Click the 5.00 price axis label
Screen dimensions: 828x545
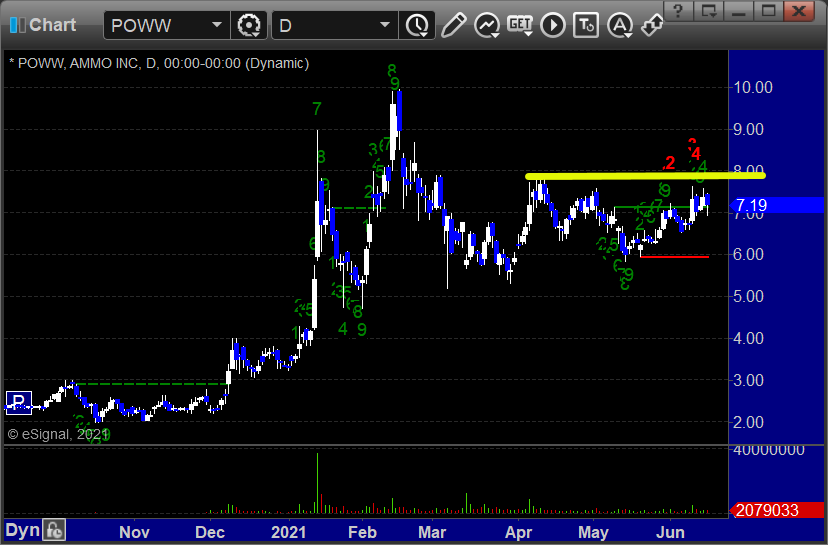[x=748, y=296]
